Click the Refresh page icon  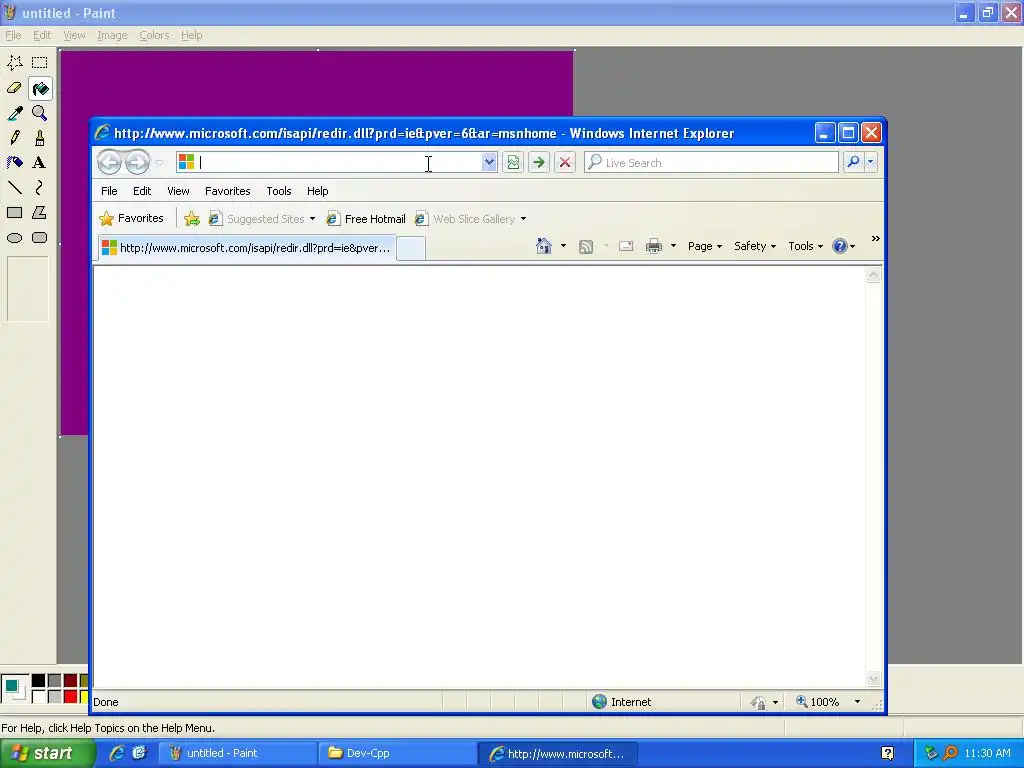[x=513, y=163]
